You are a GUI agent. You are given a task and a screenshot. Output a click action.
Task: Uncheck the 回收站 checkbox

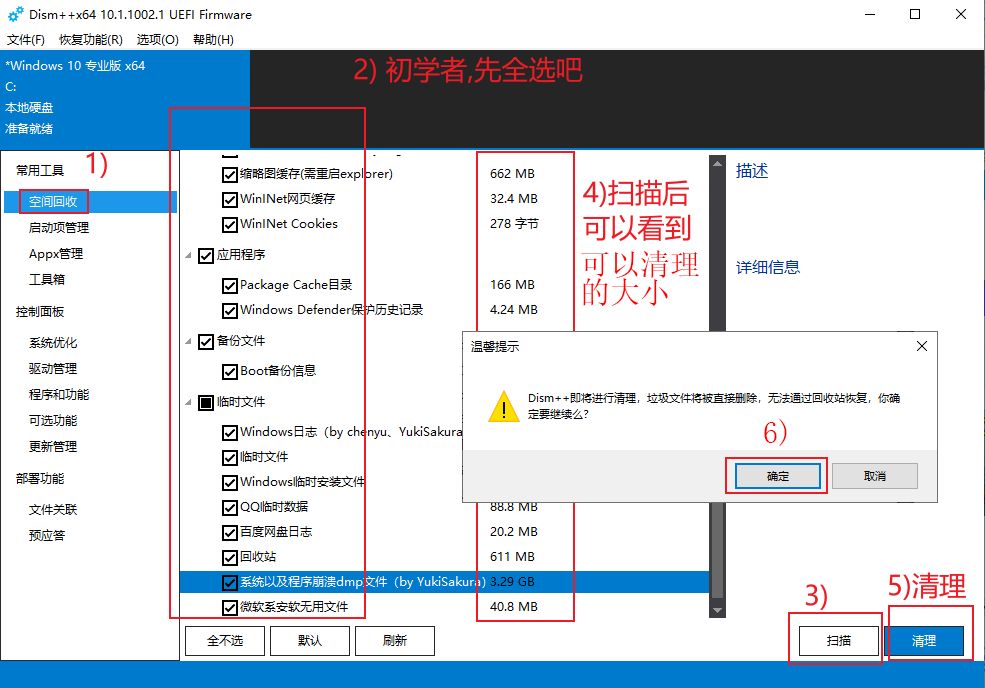tap(230, 557)
